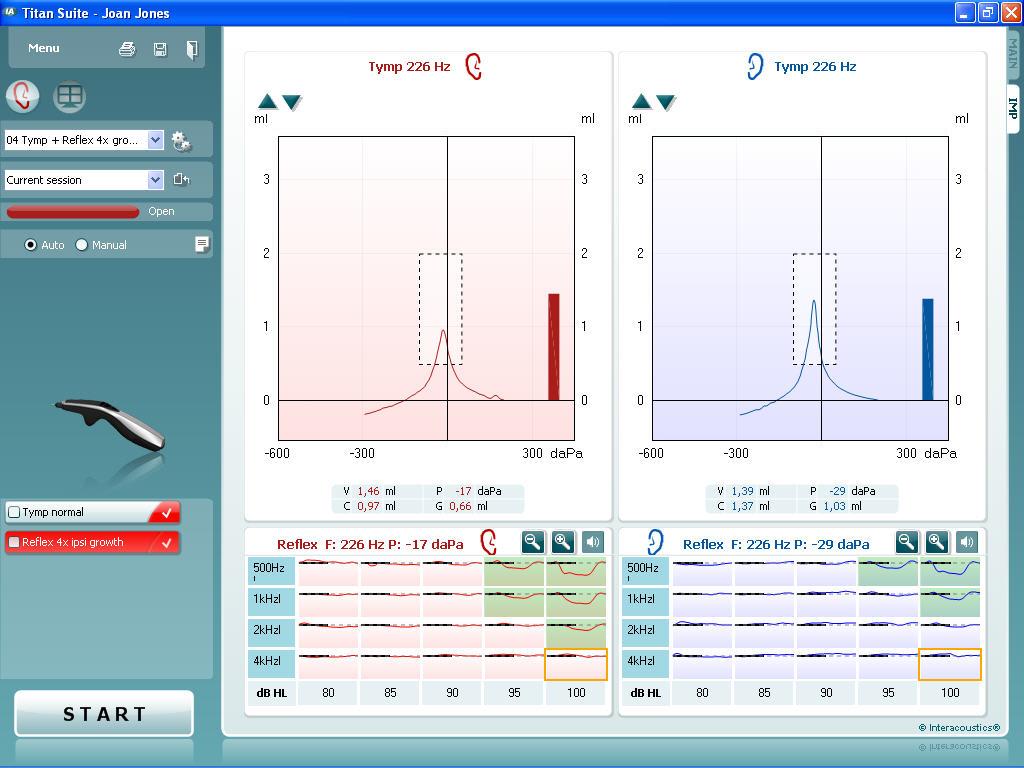Click speaker icon in right ear reflex
The image size is (1024, 768).
click(x=592, y=542)
